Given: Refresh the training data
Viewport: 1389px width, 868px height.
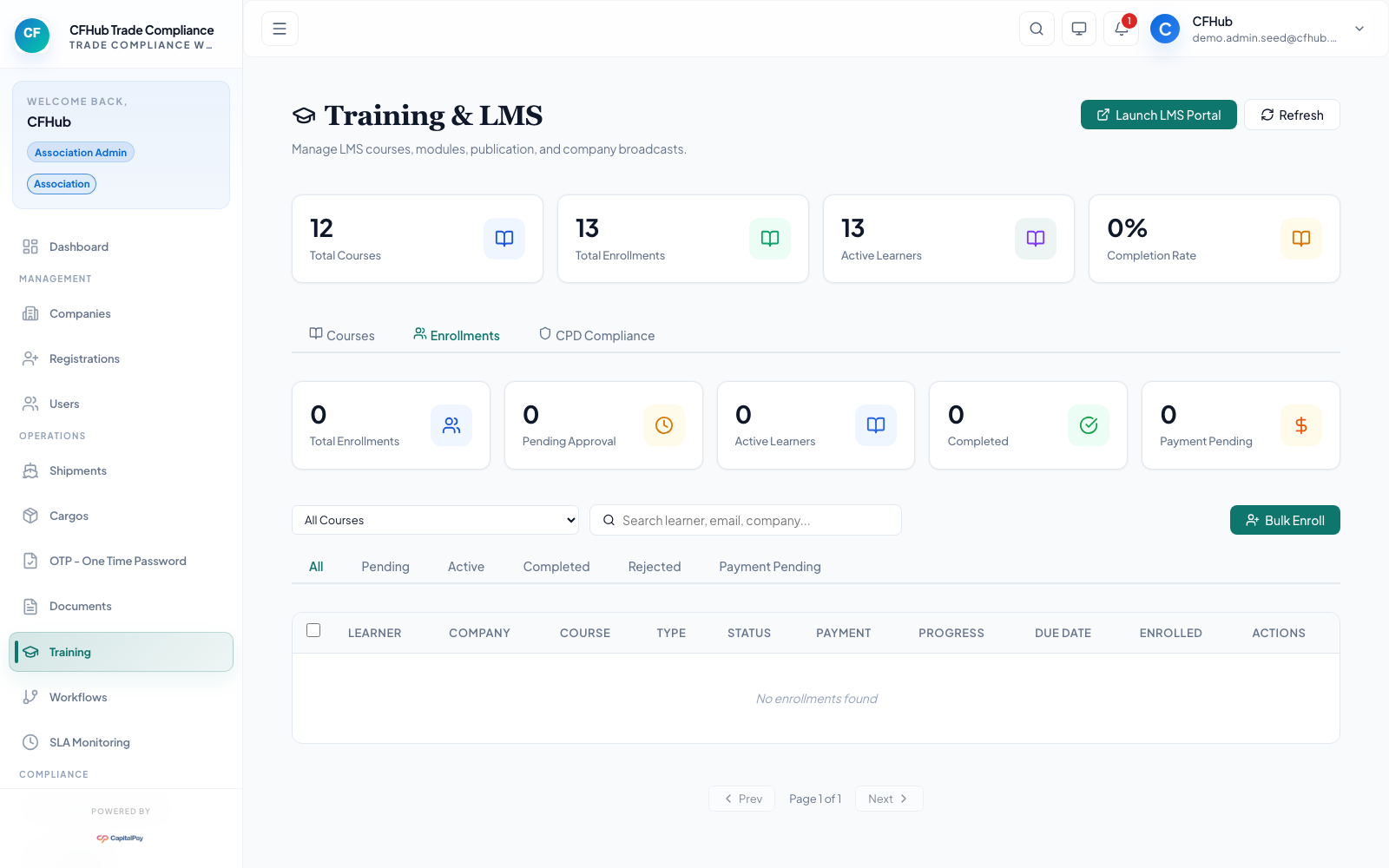Looking at the screenshot, I should 1291,115.
